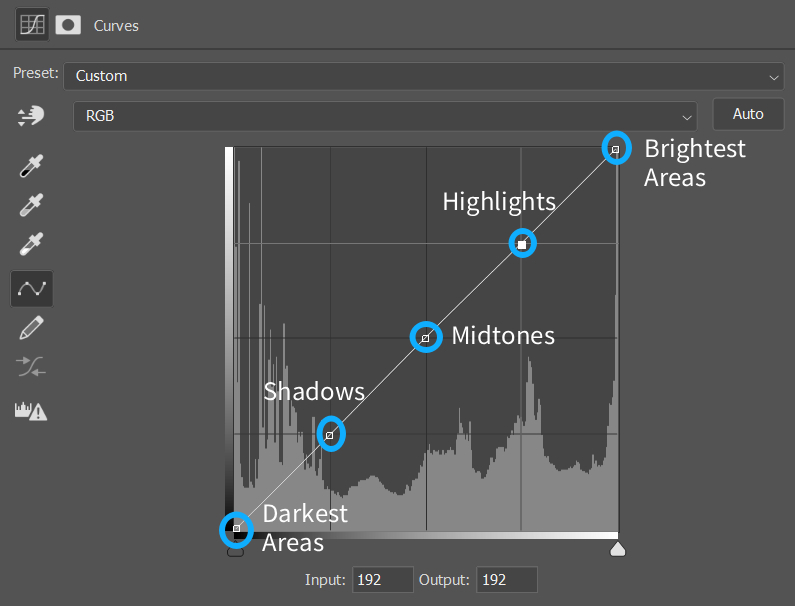Select edit points to modify curve tool
Image resolution: width=795 pixels, height=606 pixels.
[x=32, y=289]
